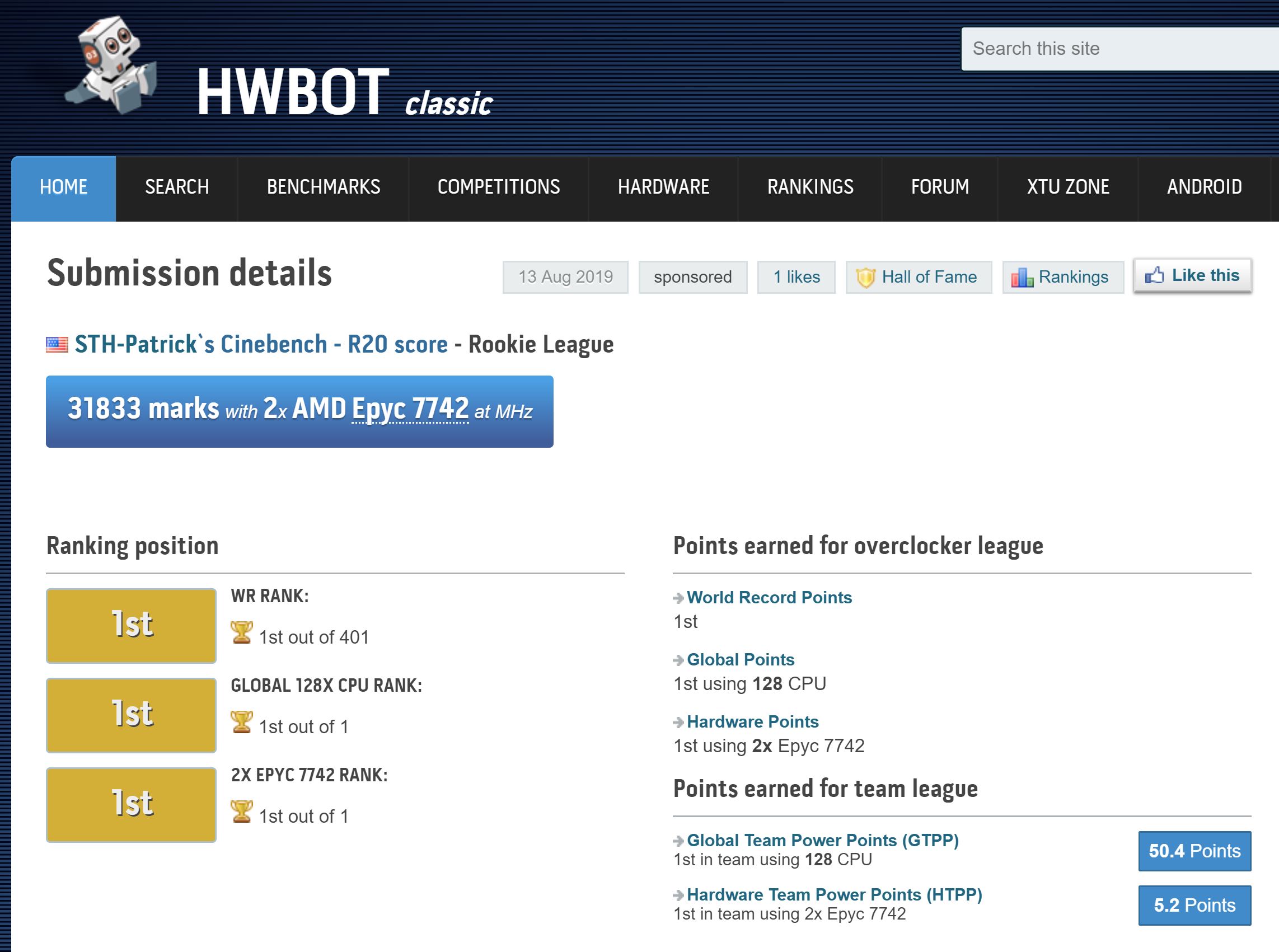Click the Global 128X CPU rank trophy
The width and height of the screenshot is (1279, 952).
(x=241, y=722)
